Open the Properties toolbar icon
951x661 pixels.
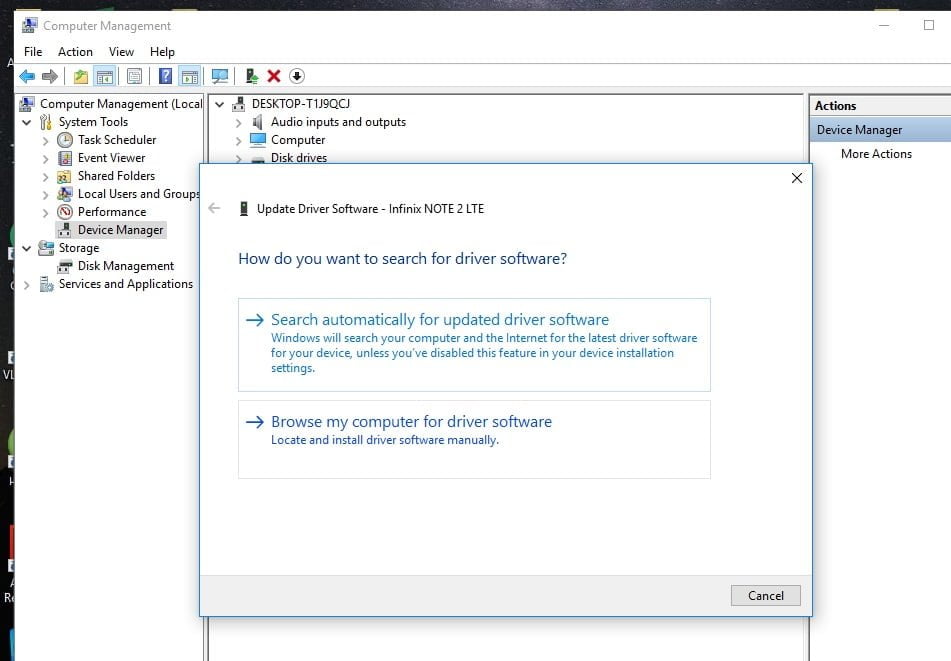135,76
